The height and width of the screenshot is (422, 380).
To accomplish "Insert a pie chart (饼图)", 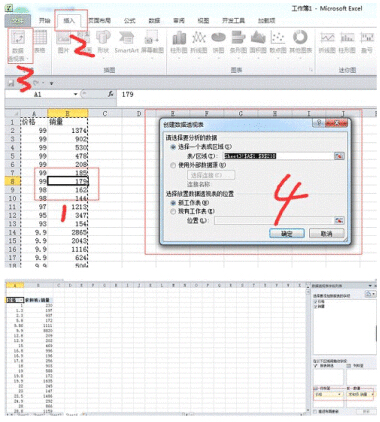I will (x=218, y=42).
